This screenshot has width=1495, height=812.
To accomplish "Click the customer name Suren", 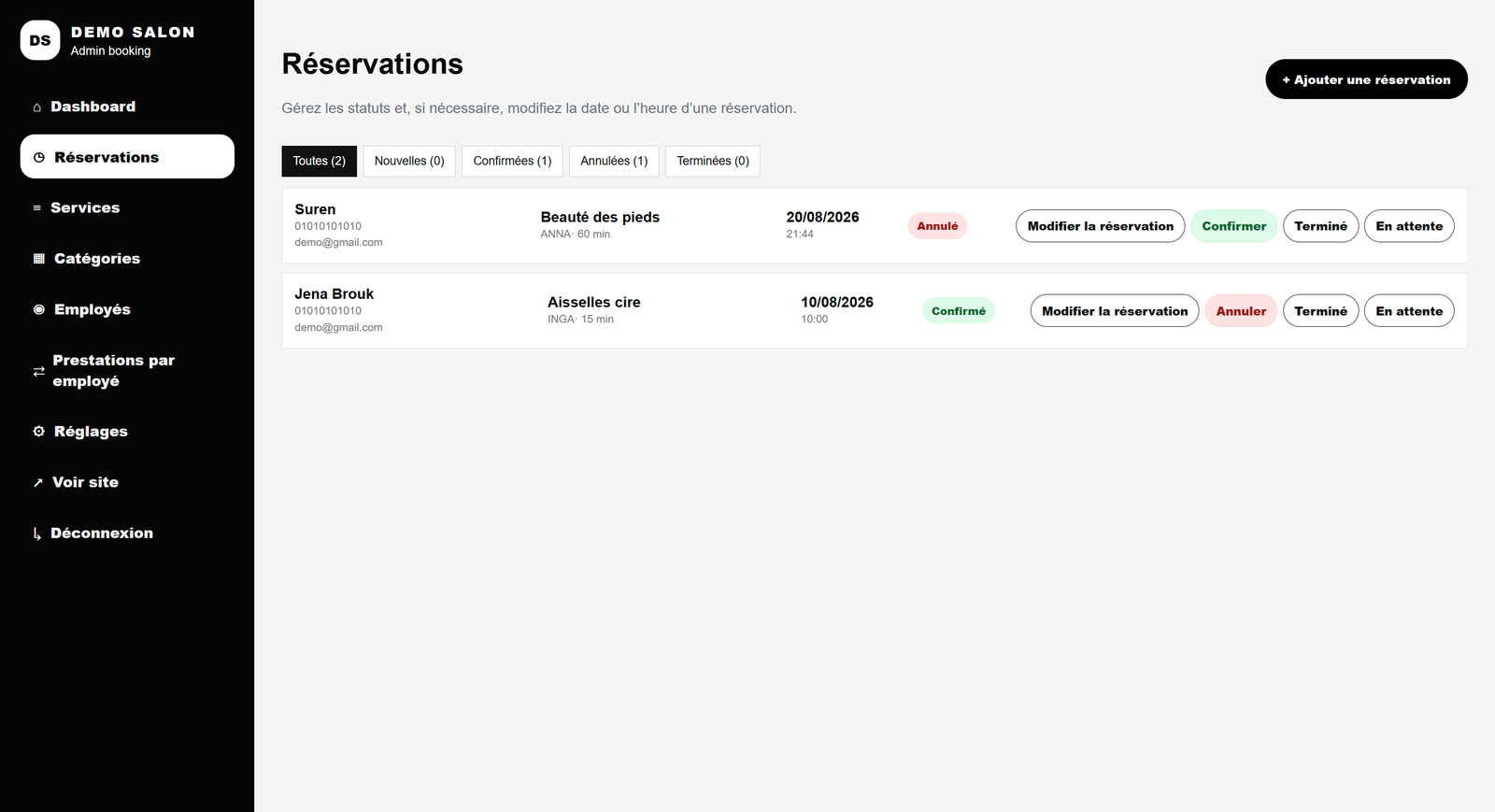I will [315, 209].
